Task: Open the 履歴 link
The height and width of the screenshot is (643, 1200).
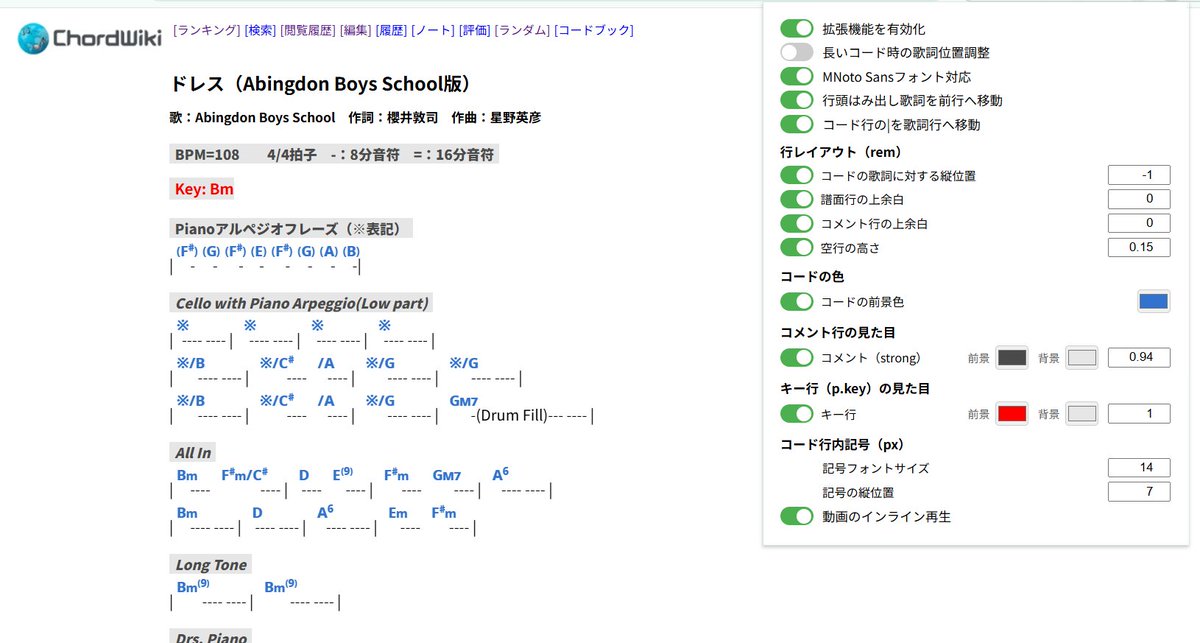Action: click(392, 30)
